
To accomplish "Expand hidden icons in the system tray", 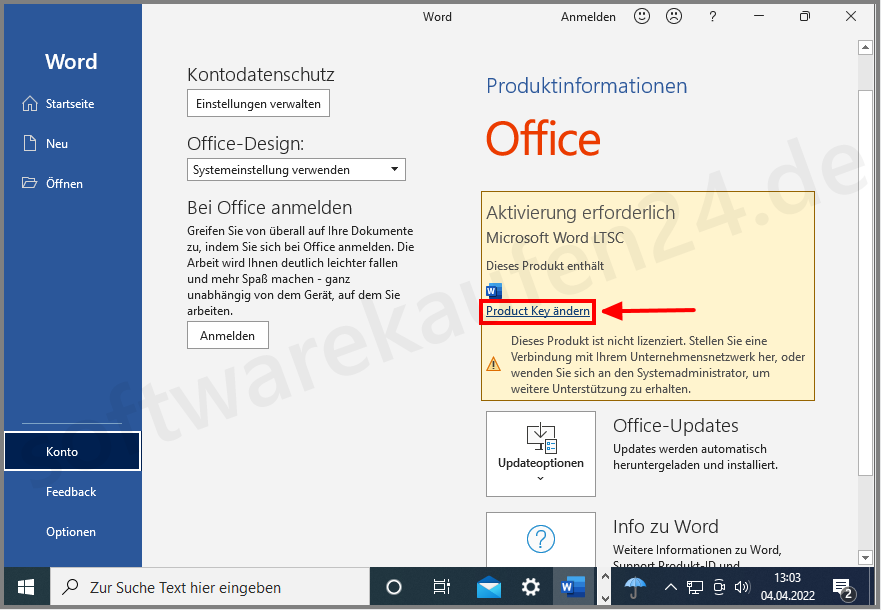I will [671, 587].
